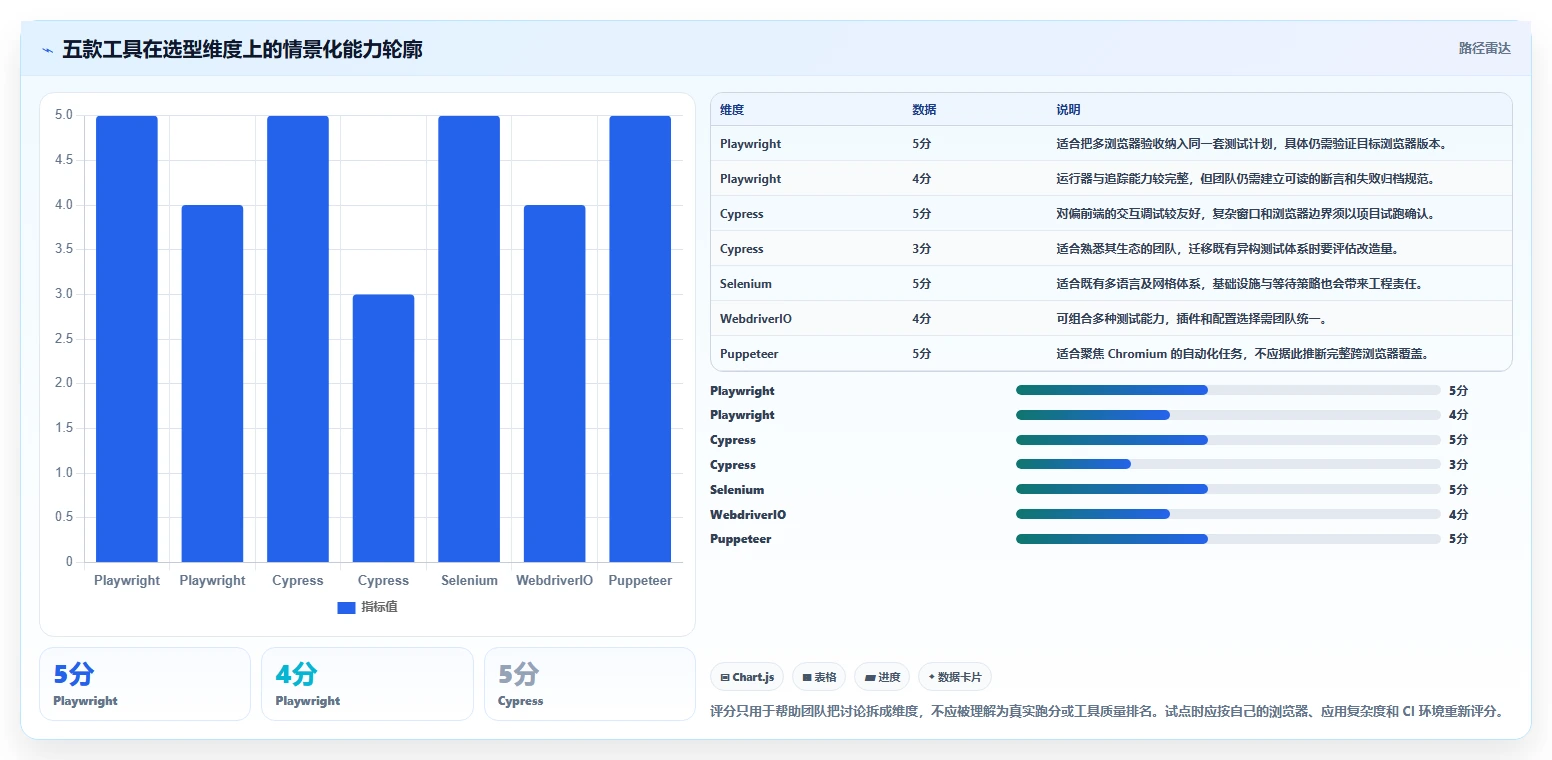Click the 0.5 tick label on the y-axis
The height and width of the screenshot is (760, 1552).
coord(64,517)
